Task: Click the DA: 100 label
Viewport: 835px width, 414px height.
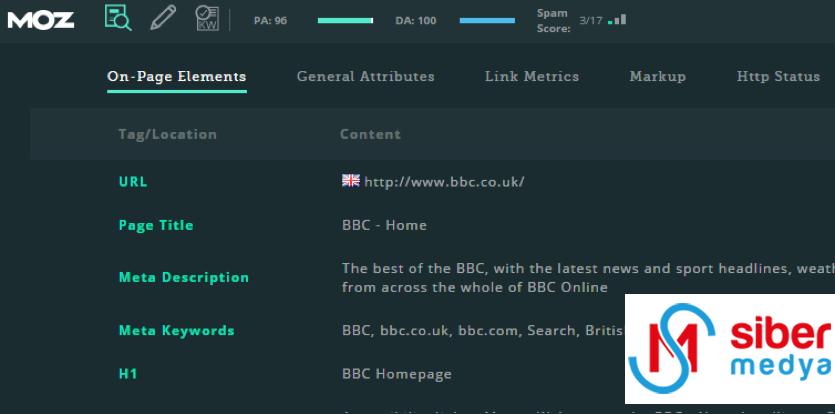Action: (416, 21)
